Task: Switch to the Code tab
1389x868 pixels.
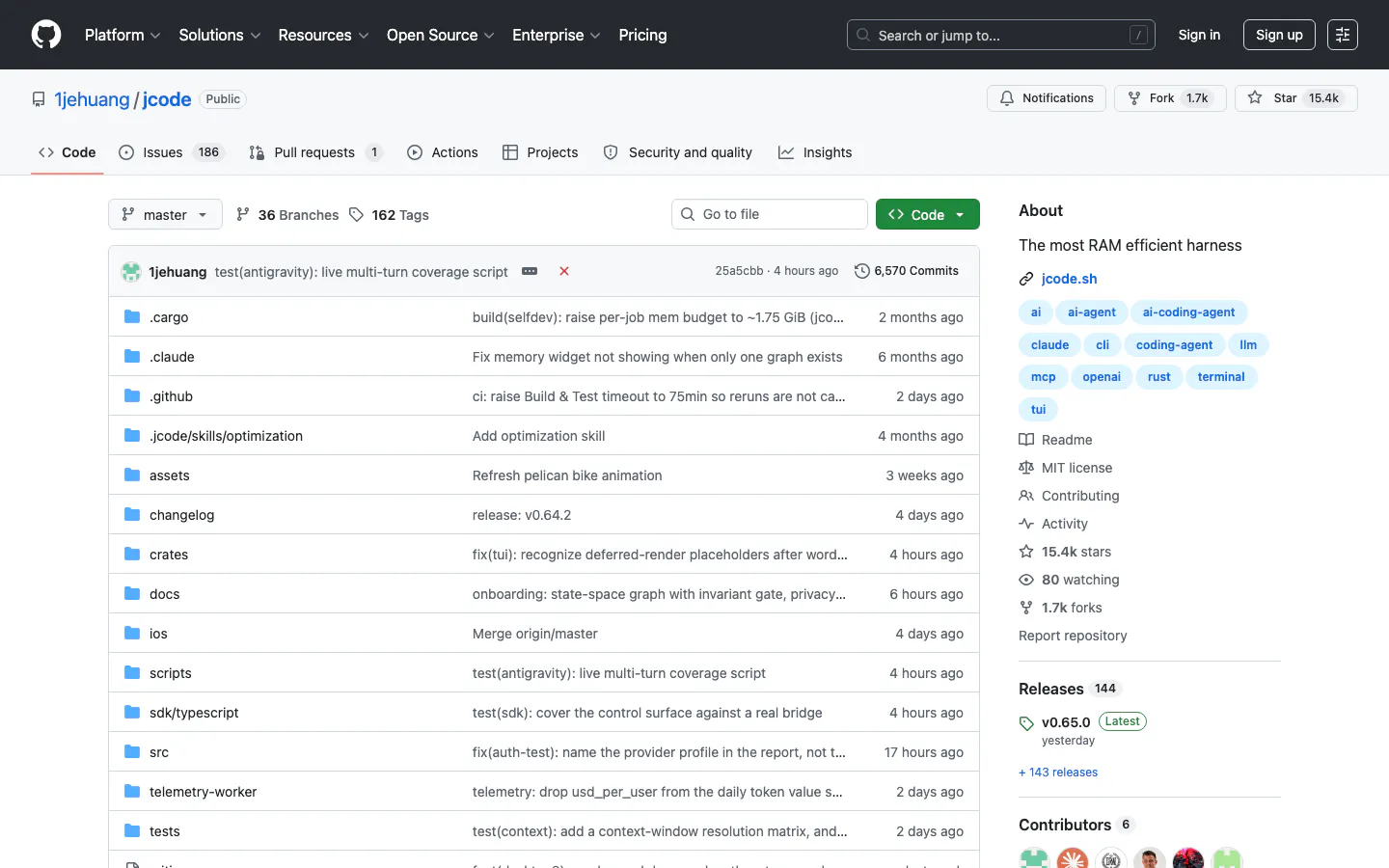Action: tap(68, 152)
